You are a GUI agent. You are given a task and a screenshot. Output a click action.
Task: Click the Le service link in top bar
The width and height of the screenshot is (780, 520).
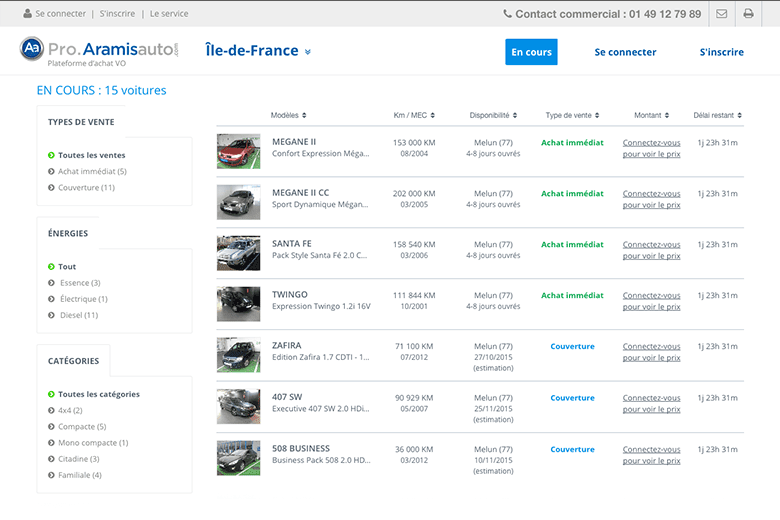(169, 14)
